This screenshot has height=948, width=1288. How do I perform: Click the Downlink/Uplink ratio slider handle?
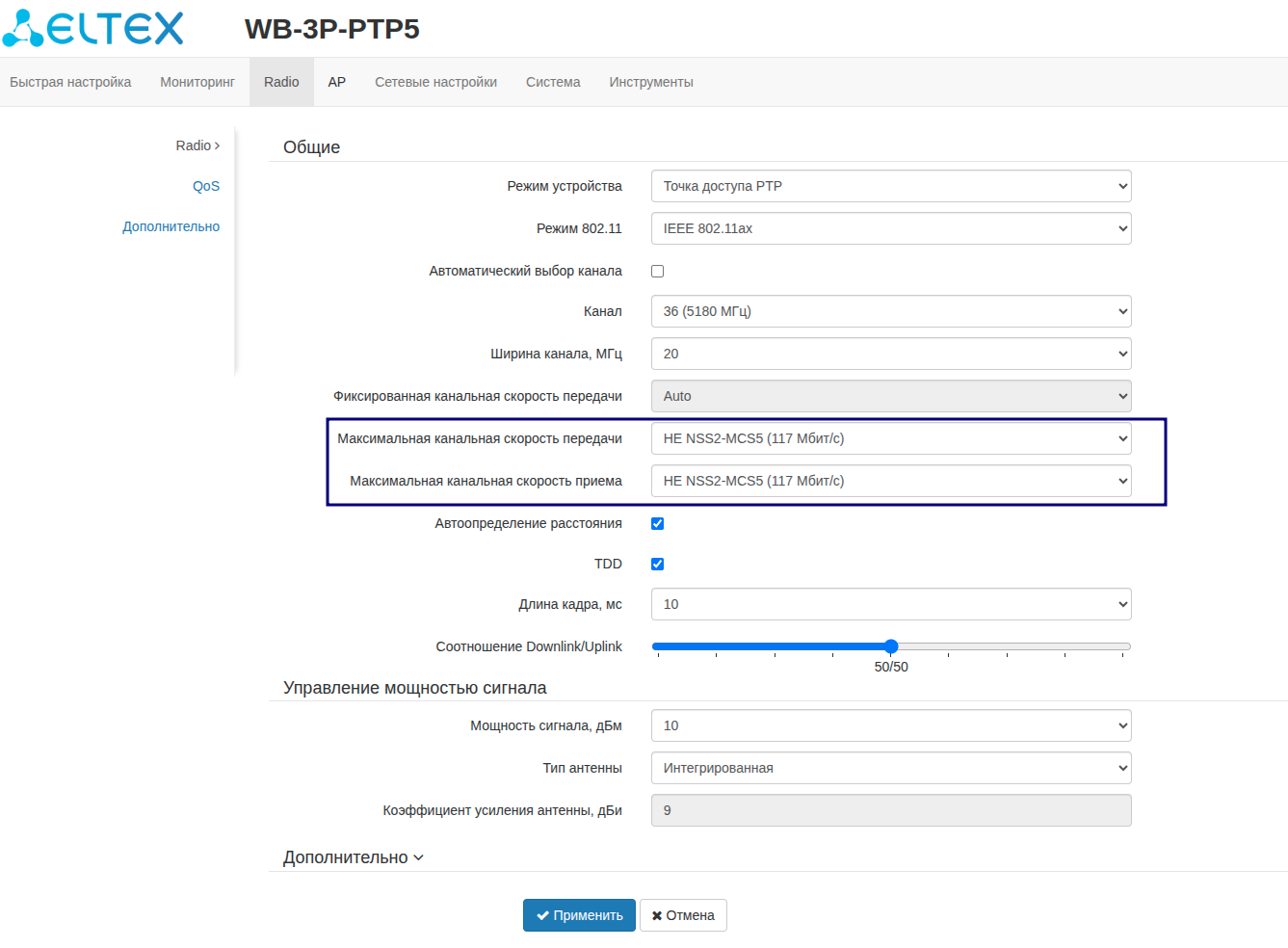(891, 646)
